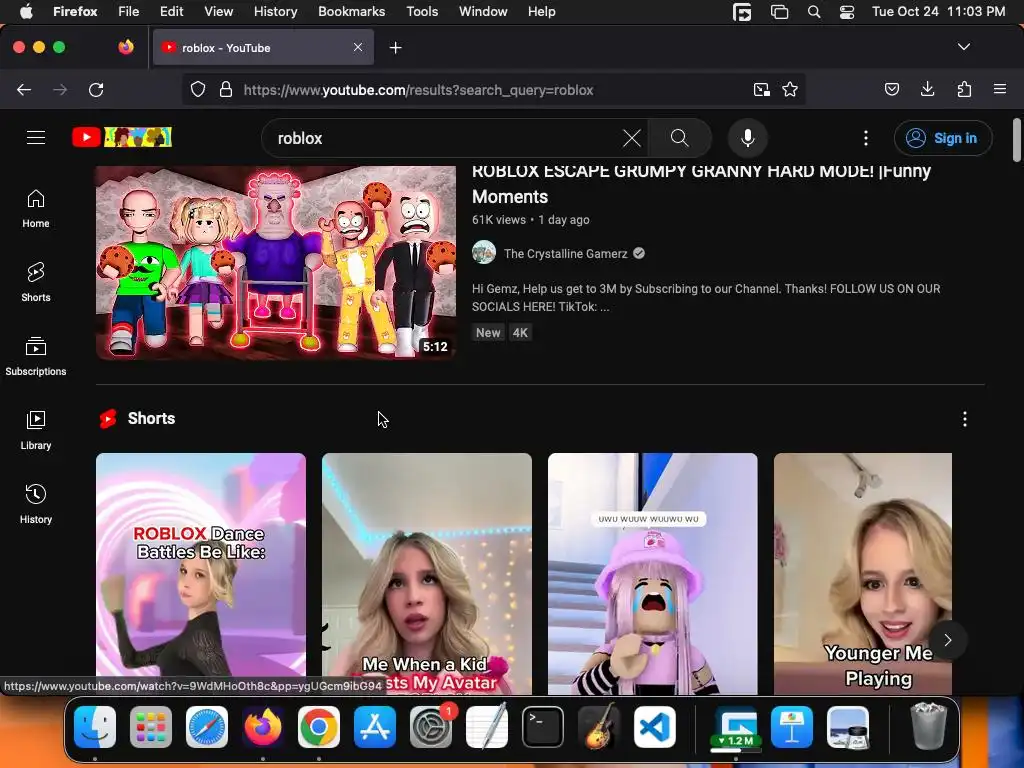Image resolution: width=1024 pixels, height=768 pixels.
Task: Show next Shorts with the right arrow
Action: coord(948,640)
